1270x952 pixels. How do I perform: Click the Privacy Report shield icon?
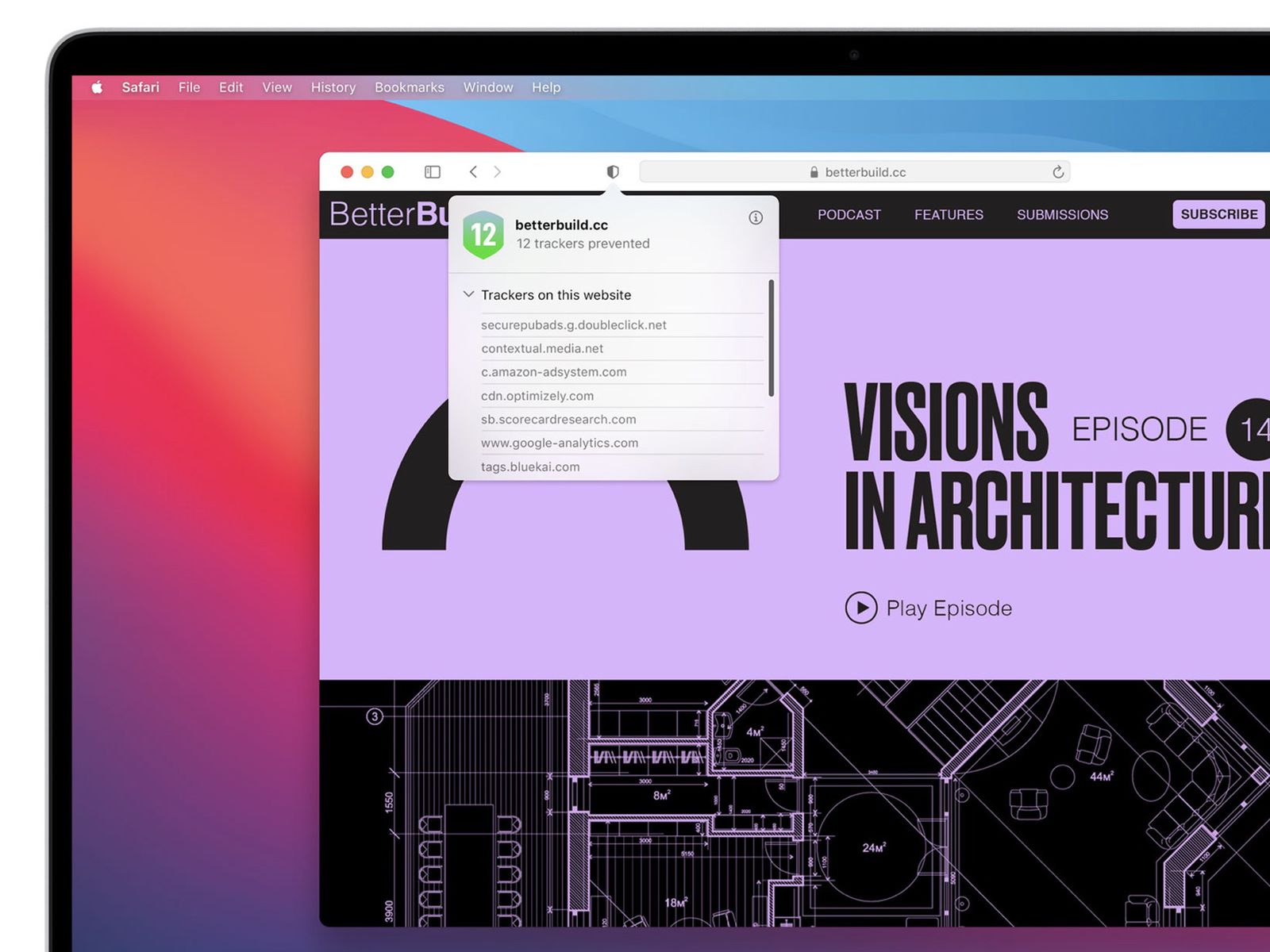[613, 172]
